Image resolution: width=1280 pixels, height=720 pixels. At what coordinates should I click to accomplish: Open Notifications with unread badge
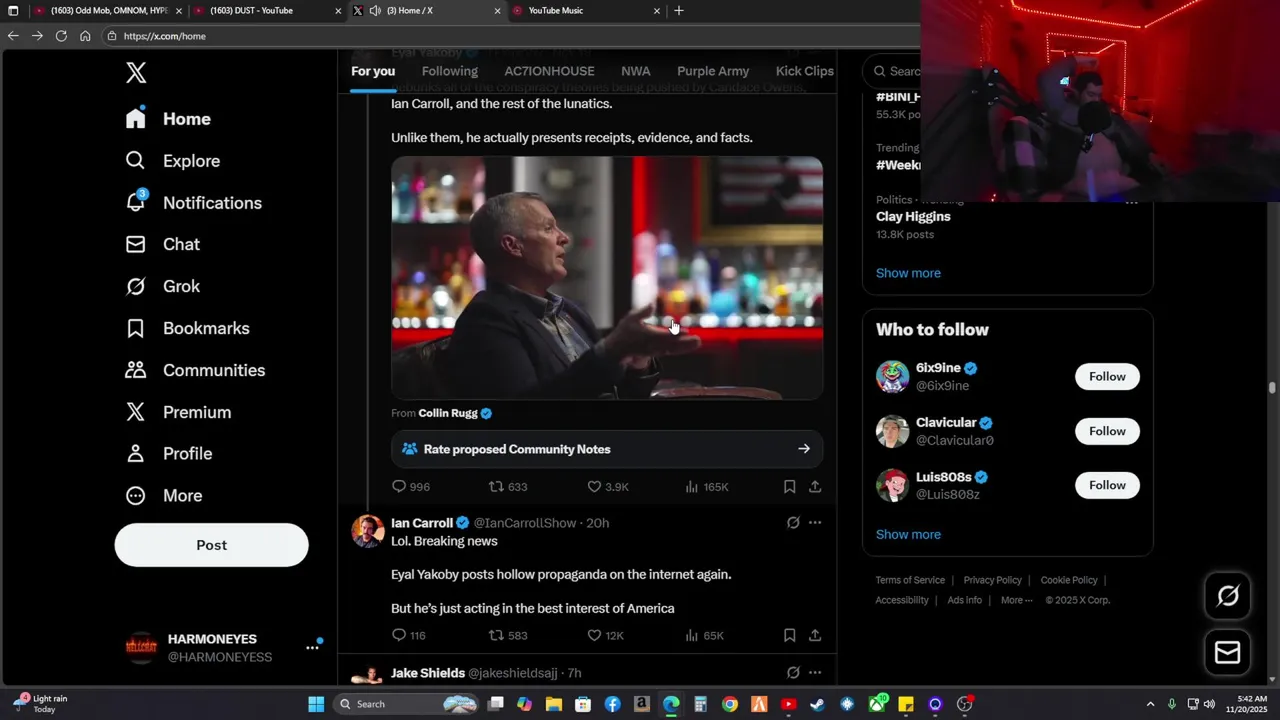point(193,203)
